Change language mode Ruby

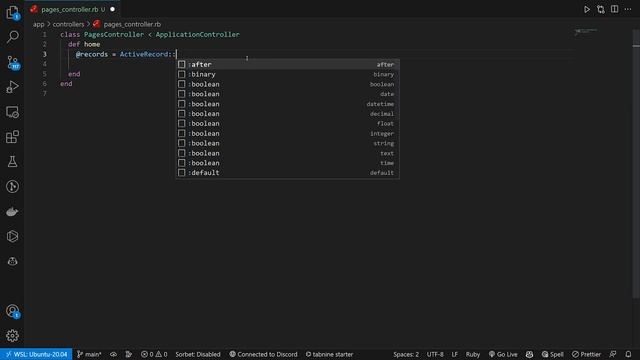[x=473, y=354]
